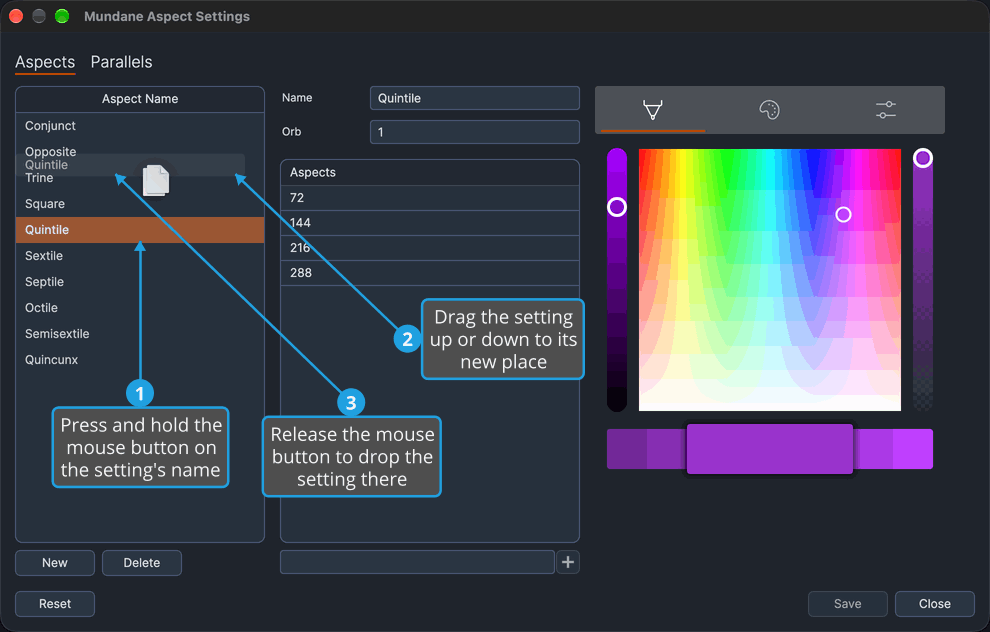Select Sextile in the aspect list
Screen dimensions: 990x632
tap(140, 256)
